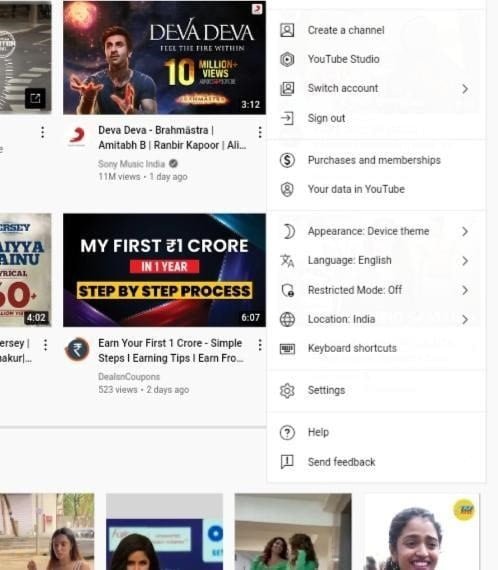Expand the Location submenu arrow
The width and height of the screenshot is (498, 570).
click(x=465, y=320)
